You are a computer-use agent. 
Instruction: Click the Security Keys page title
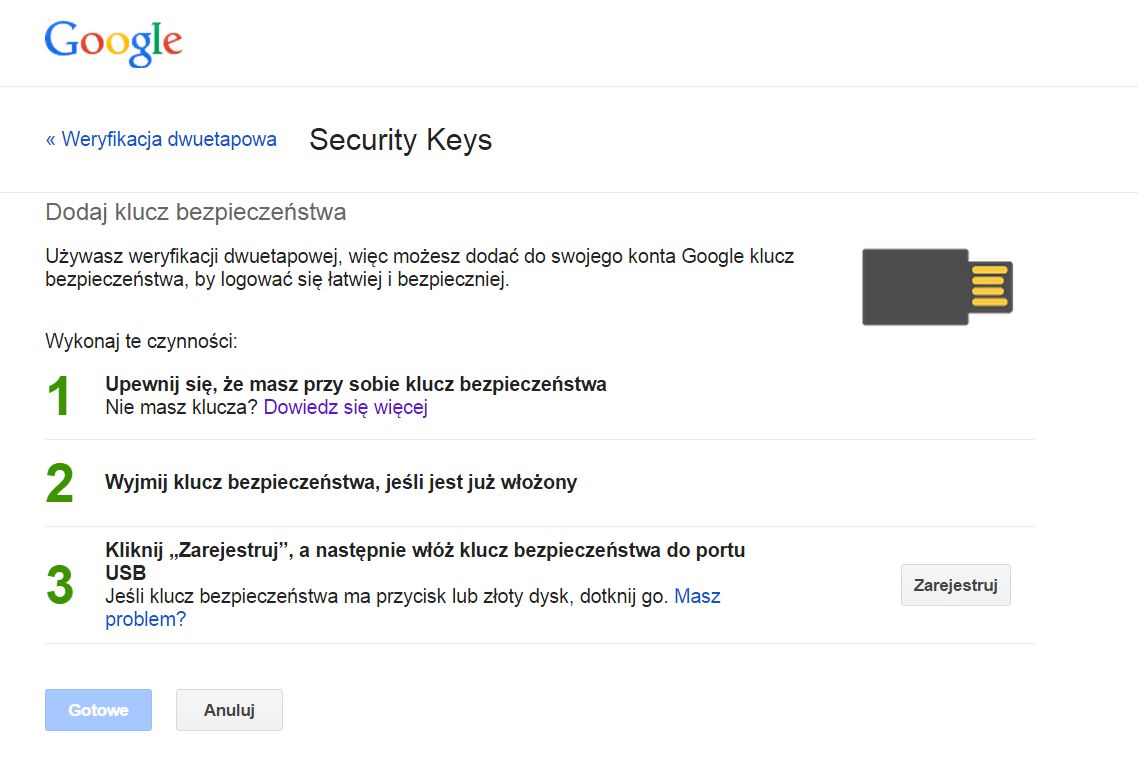click(400, 140)
